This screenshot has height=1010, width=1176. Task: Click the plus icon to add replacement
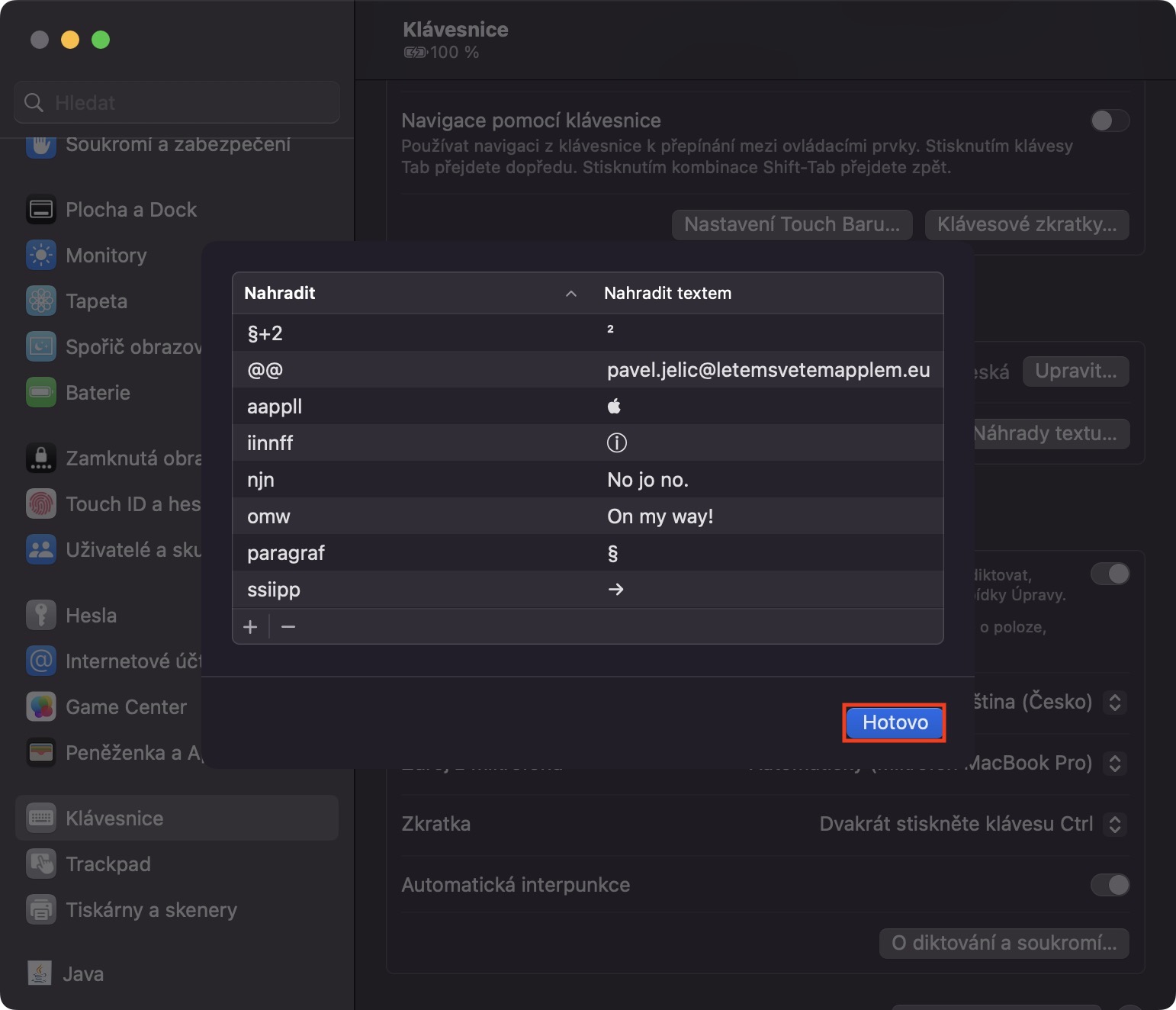point(250,627)
